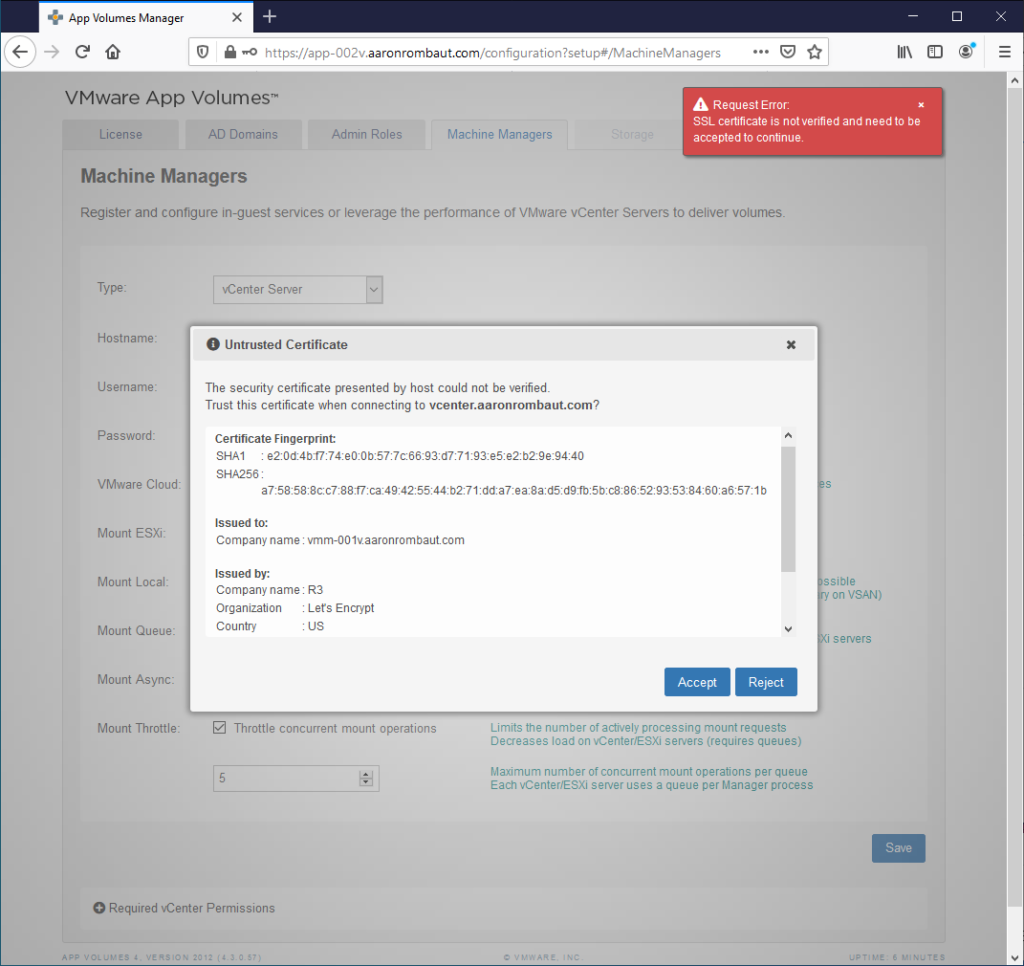Viewport: 1024px width, 966px height.
Task: Click the Save to Pocket icon
Action: tap(788, 52)
